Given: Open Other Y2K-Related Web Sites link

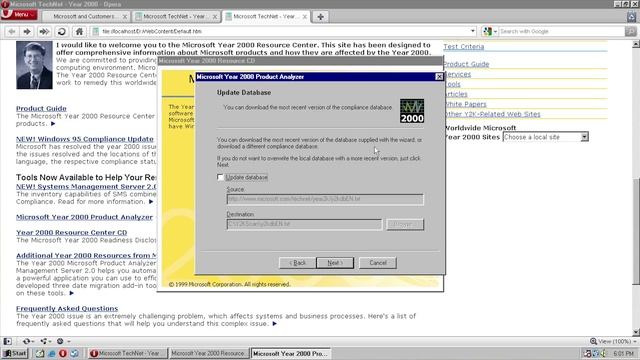Looking at the screenshot, I should click(492, 114).
